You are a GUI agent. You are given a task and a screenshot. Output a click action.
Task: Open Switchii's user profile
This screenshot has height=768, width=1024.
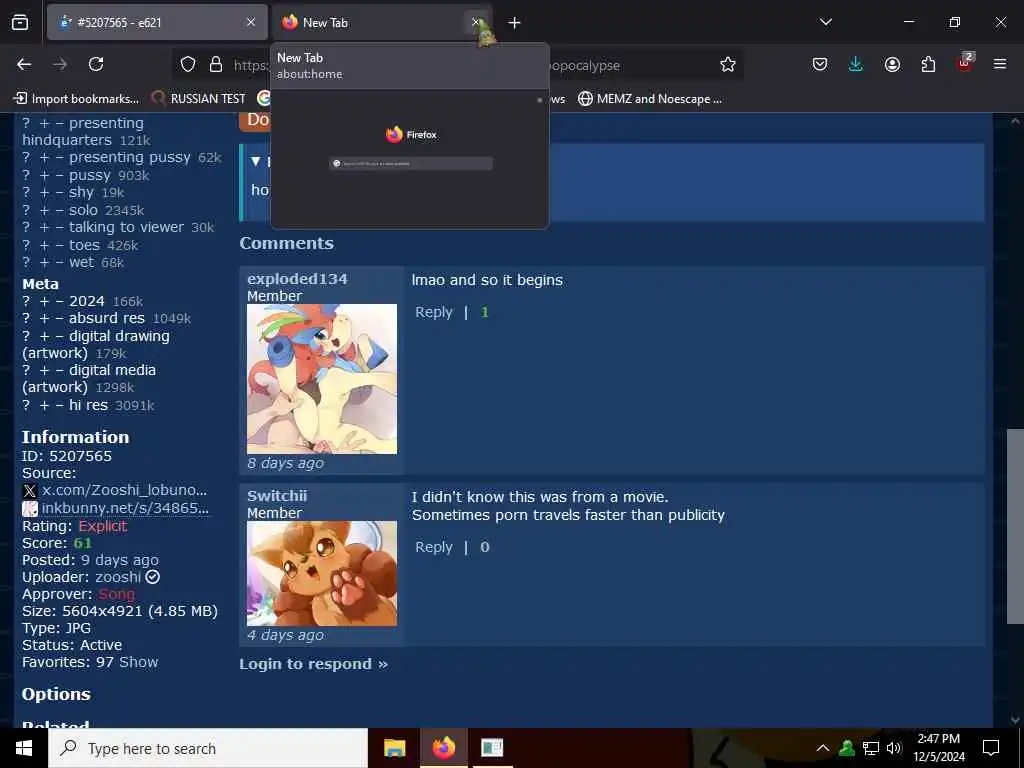(x=277, y=496)
